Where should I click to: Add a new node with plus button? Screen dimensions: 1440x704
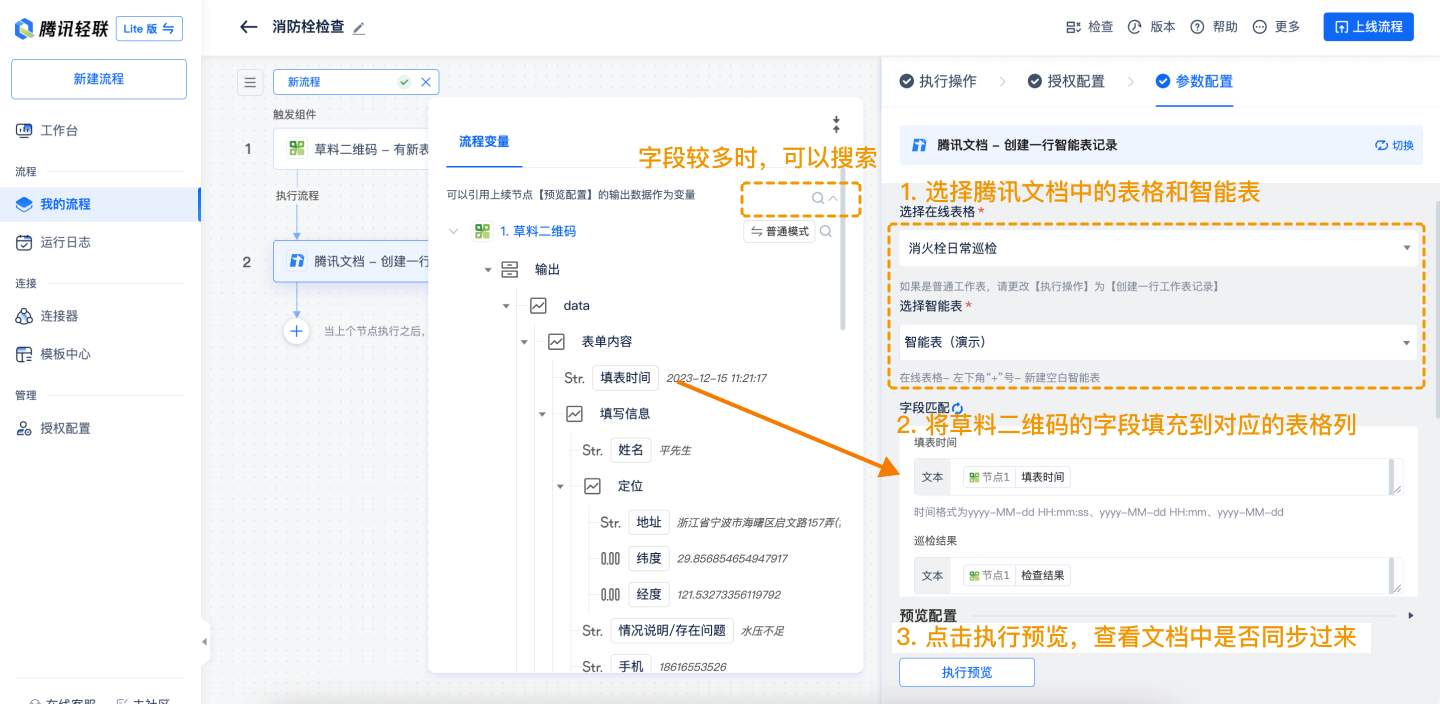click(x=296, y=331)
